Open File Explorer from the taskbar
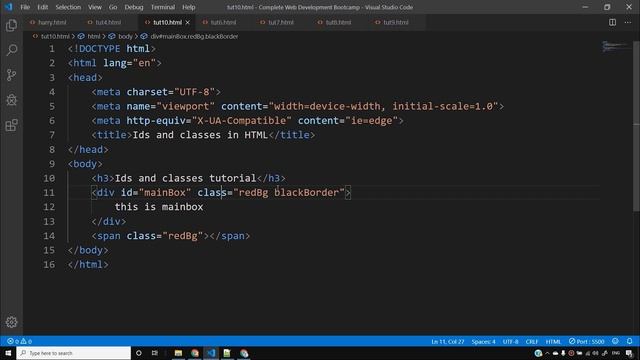Image resolution: width=640 pixels, height=360 pixels. click(178, 353)
